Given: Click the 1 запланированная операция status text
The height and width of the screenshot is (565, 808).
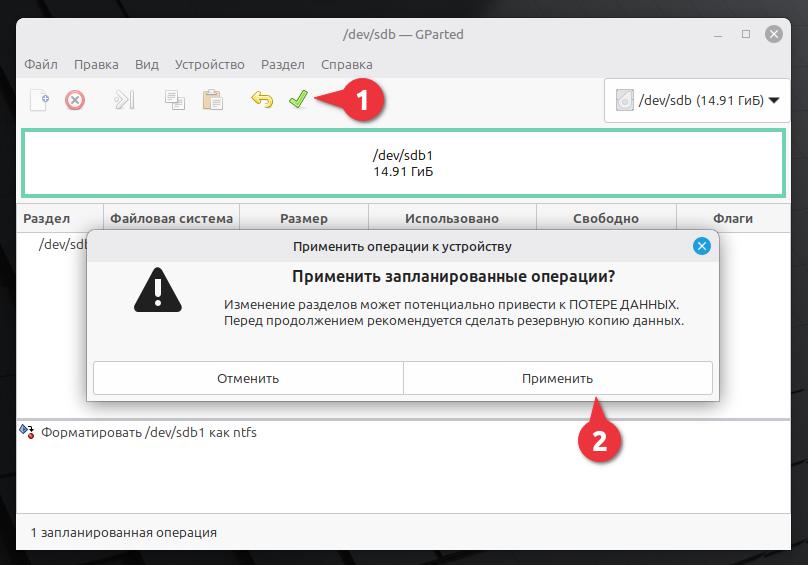Looking at the screenshot, I should [124, 533].
